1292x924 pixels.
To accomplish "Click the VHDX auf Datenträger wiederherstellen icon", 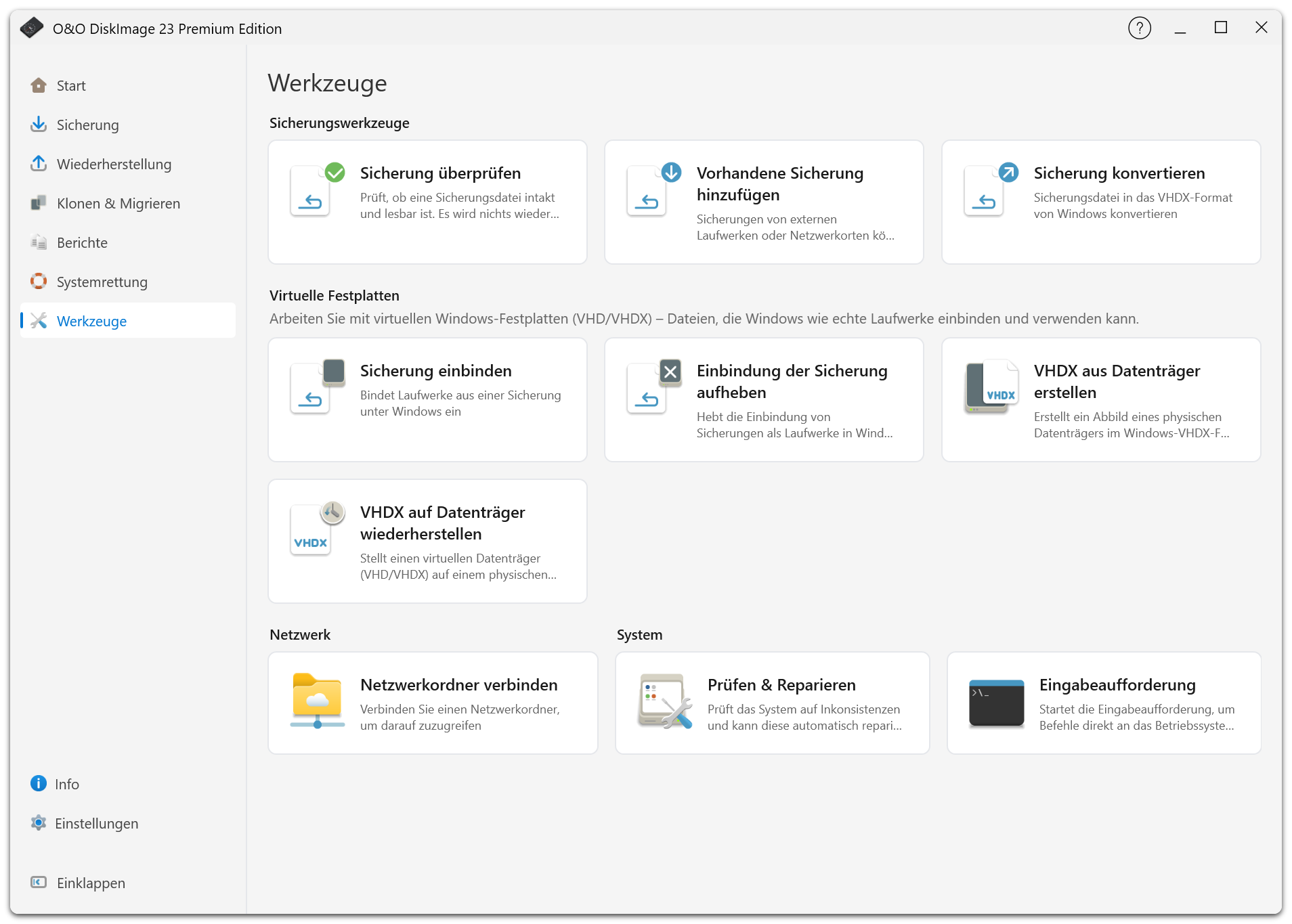I will [318, 529].
